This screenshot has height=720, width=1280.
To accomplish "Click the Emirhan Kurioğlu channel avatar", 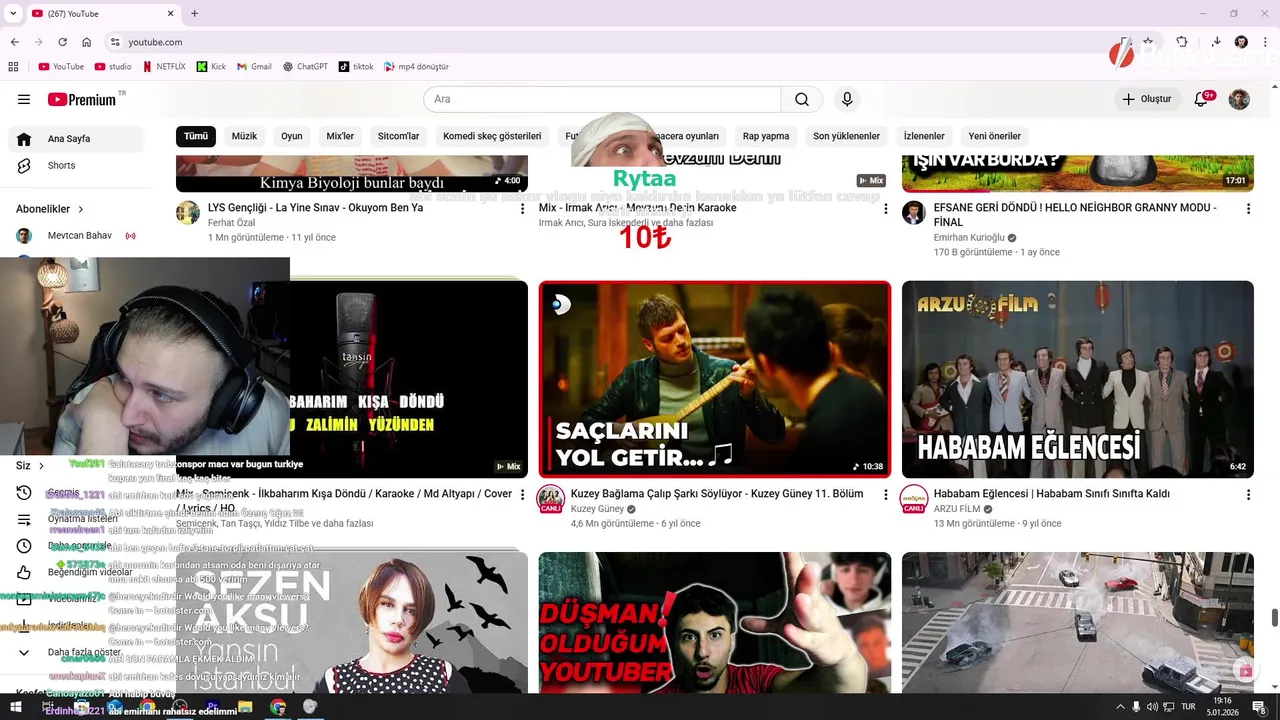I will coord(914,213).
